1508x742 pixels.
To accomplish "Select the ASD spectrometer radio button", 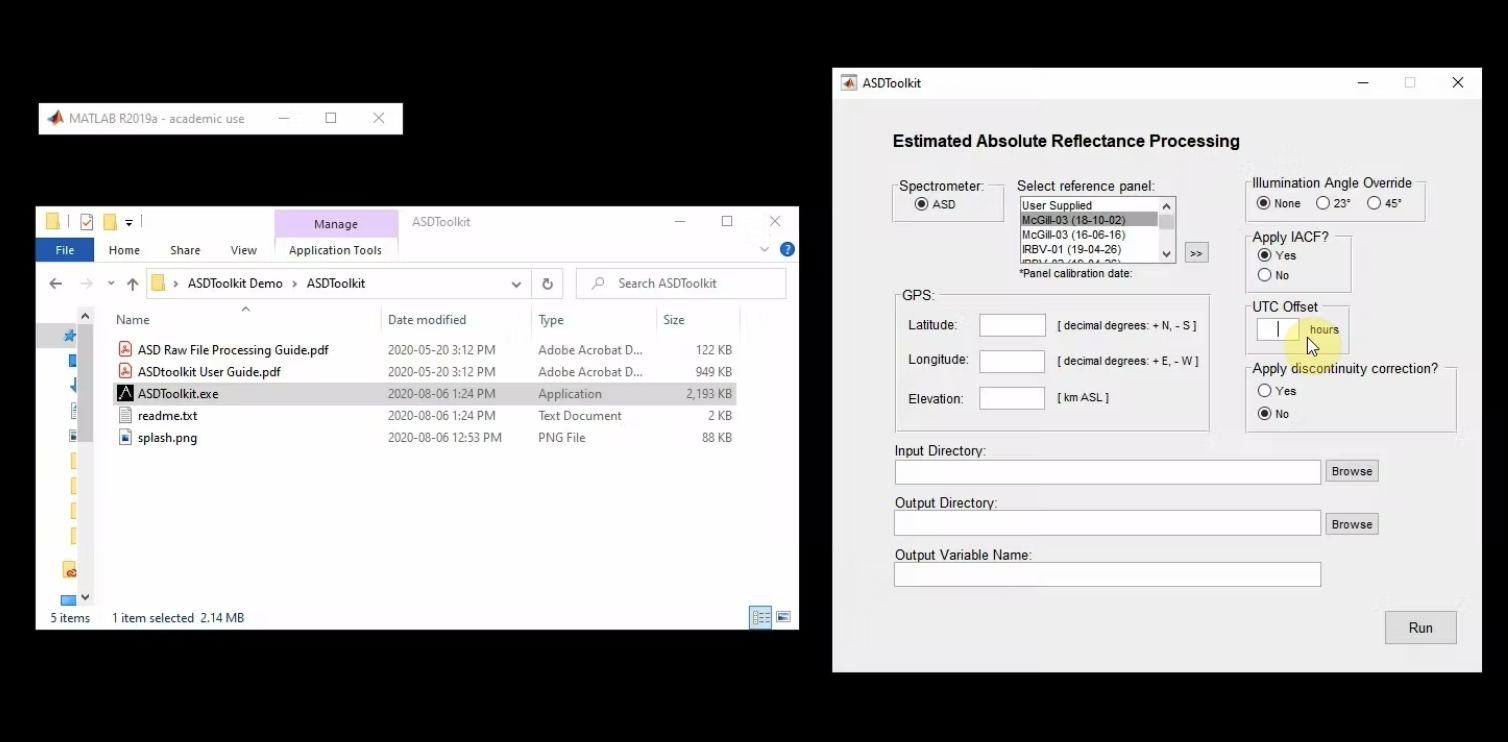I will coord(921,204).
